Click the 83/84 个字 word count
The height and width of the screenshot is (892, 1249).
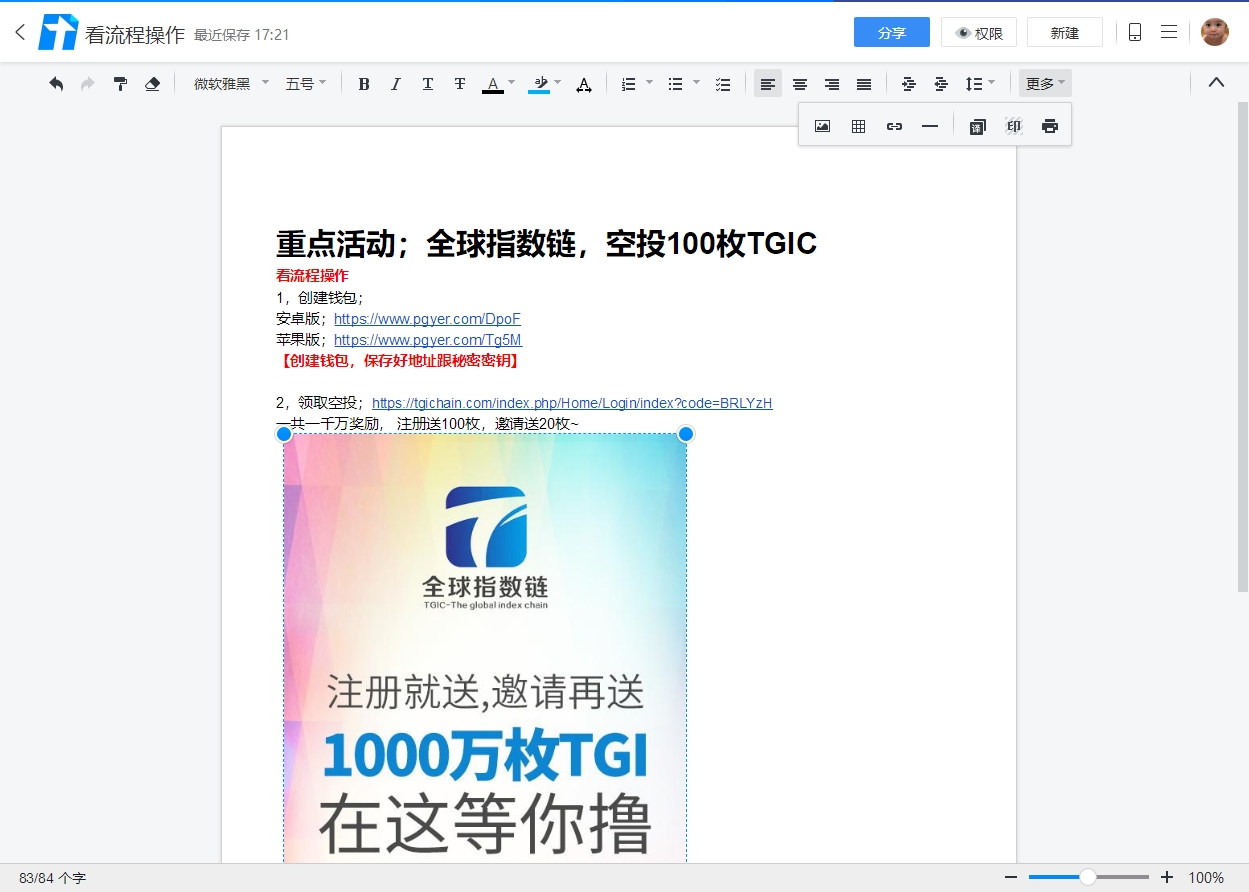(53, 878)
